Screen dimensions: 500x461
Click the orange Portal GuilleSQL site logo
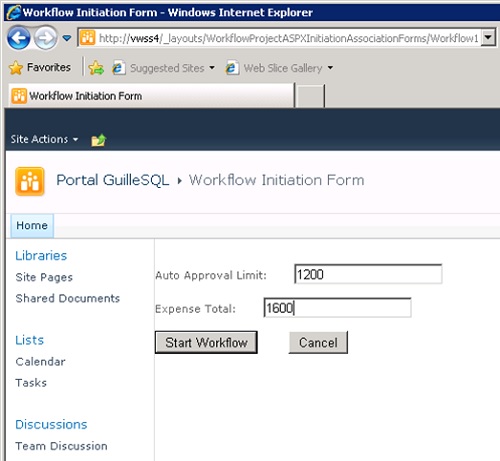click(x=30, y=181)
